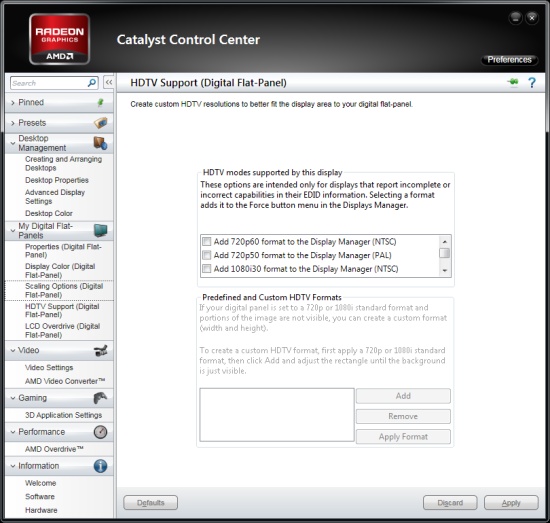Expand the Presets section chevron

coord(13,123)
